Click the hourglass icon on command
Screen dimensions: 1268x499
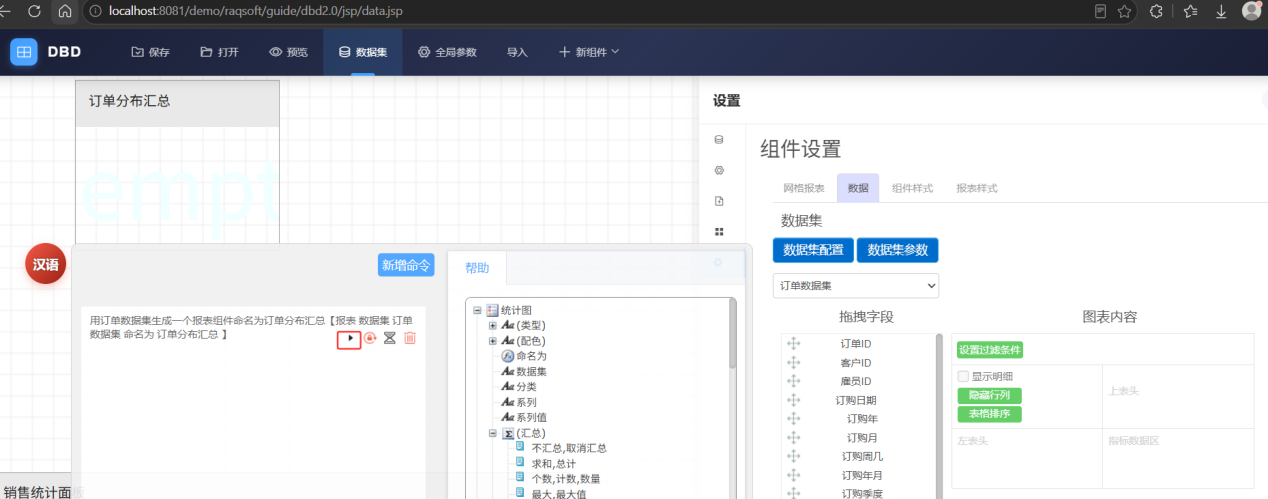click(x=390, y=339)
